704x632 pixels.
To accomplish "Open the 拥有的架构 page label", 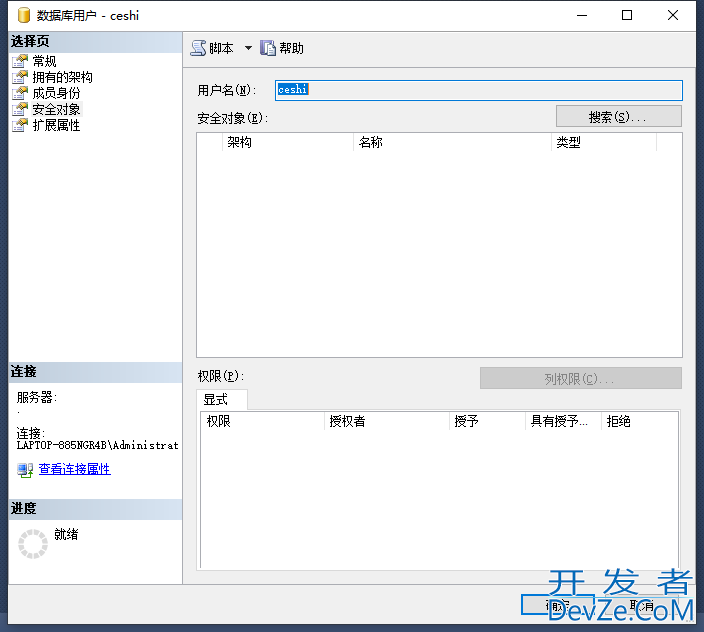I will (62, 77).
